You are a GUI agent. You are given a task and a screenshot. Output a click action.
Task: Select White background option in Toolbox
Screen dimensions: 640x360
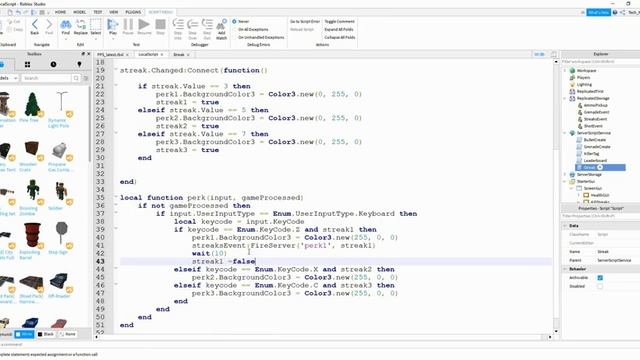24,334
